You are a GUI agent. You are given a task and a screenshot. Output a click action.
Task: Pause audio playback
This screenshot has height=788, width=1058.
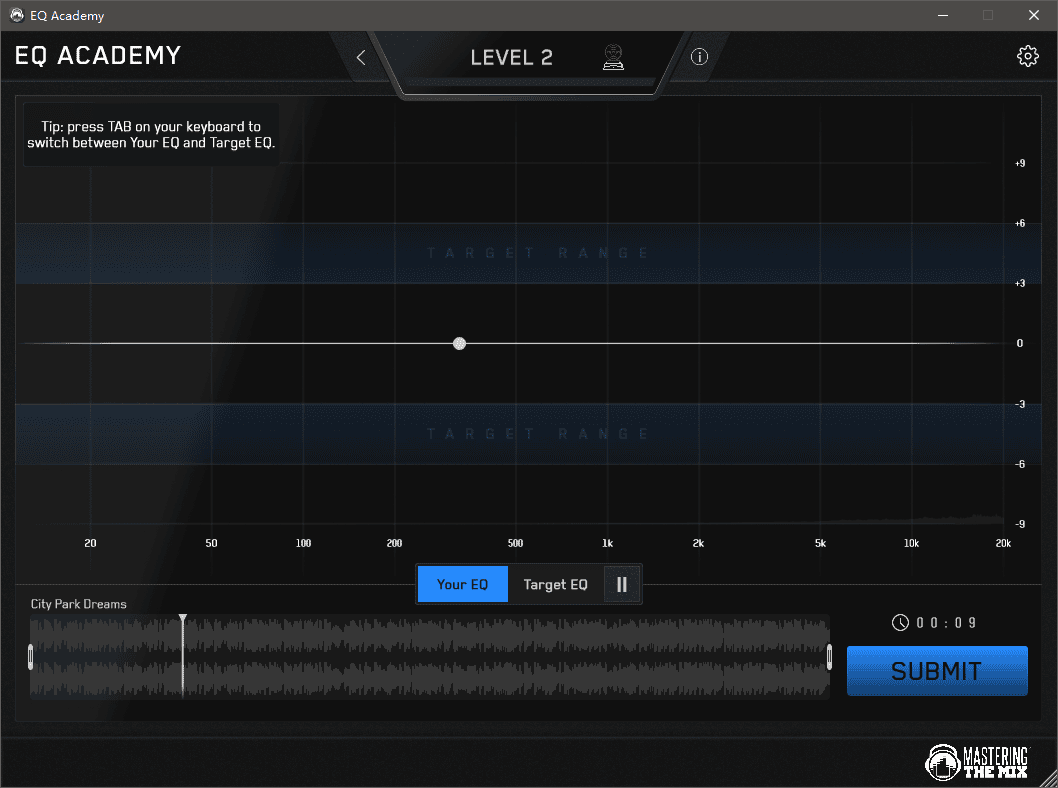tap(622, 584)
